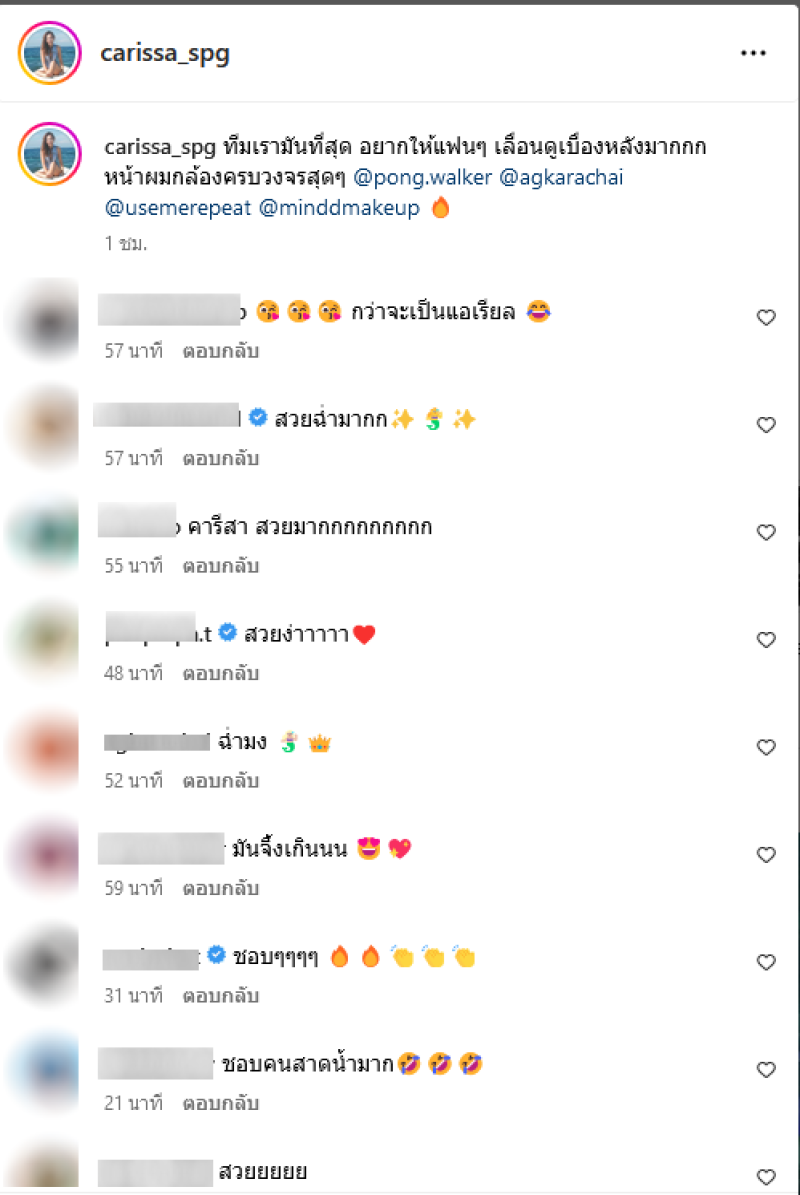Like the สวยยยยย comment
Viewport: 800px width, 1195px height.
766,1177
